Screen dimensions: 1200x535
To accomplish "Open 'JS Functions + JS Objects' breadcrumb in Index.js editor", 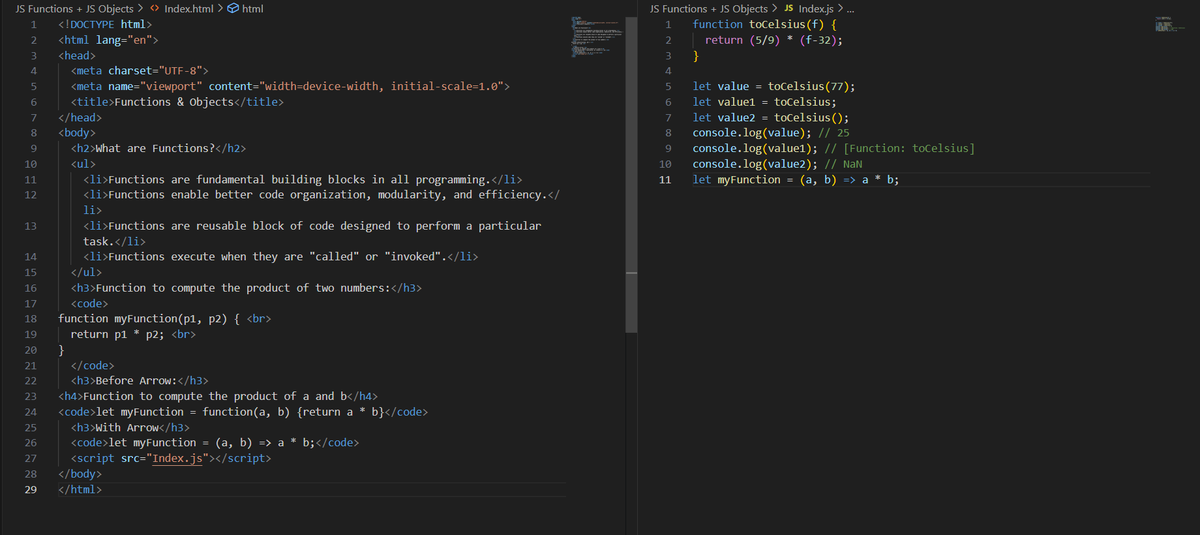I will tap(709, 8).
